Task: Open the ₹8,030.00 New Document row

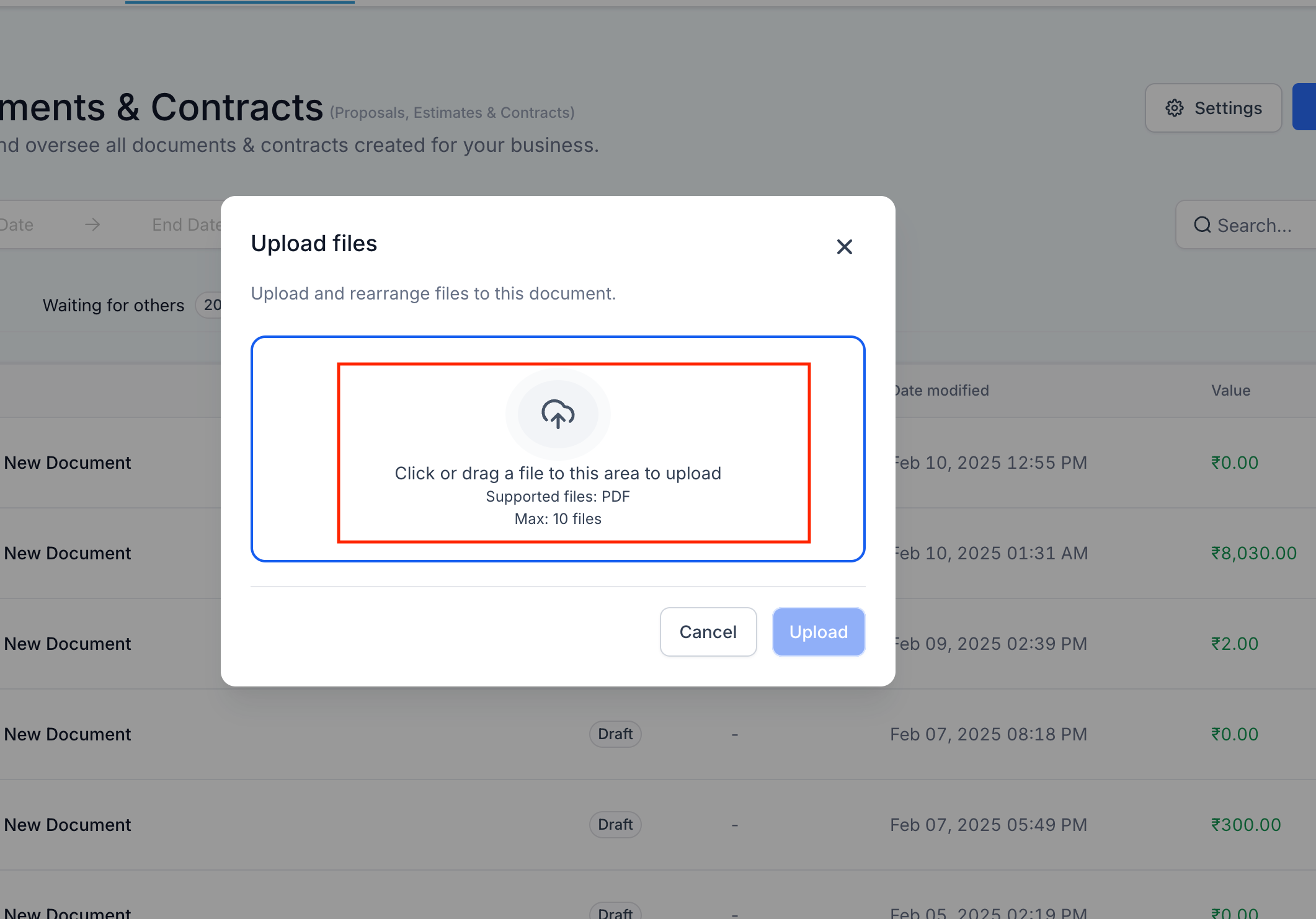Action: click(68, 553)
